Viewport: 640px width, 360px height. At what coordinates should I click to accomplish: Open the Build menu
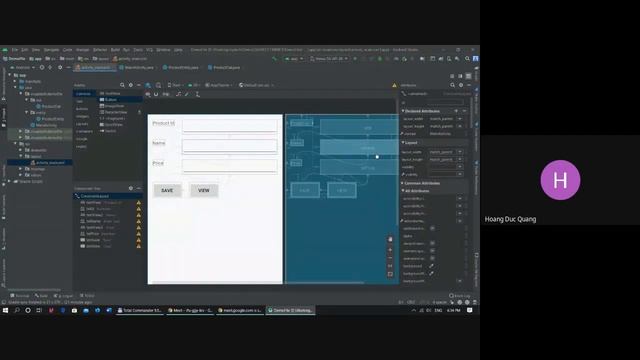tap(115, 50)
